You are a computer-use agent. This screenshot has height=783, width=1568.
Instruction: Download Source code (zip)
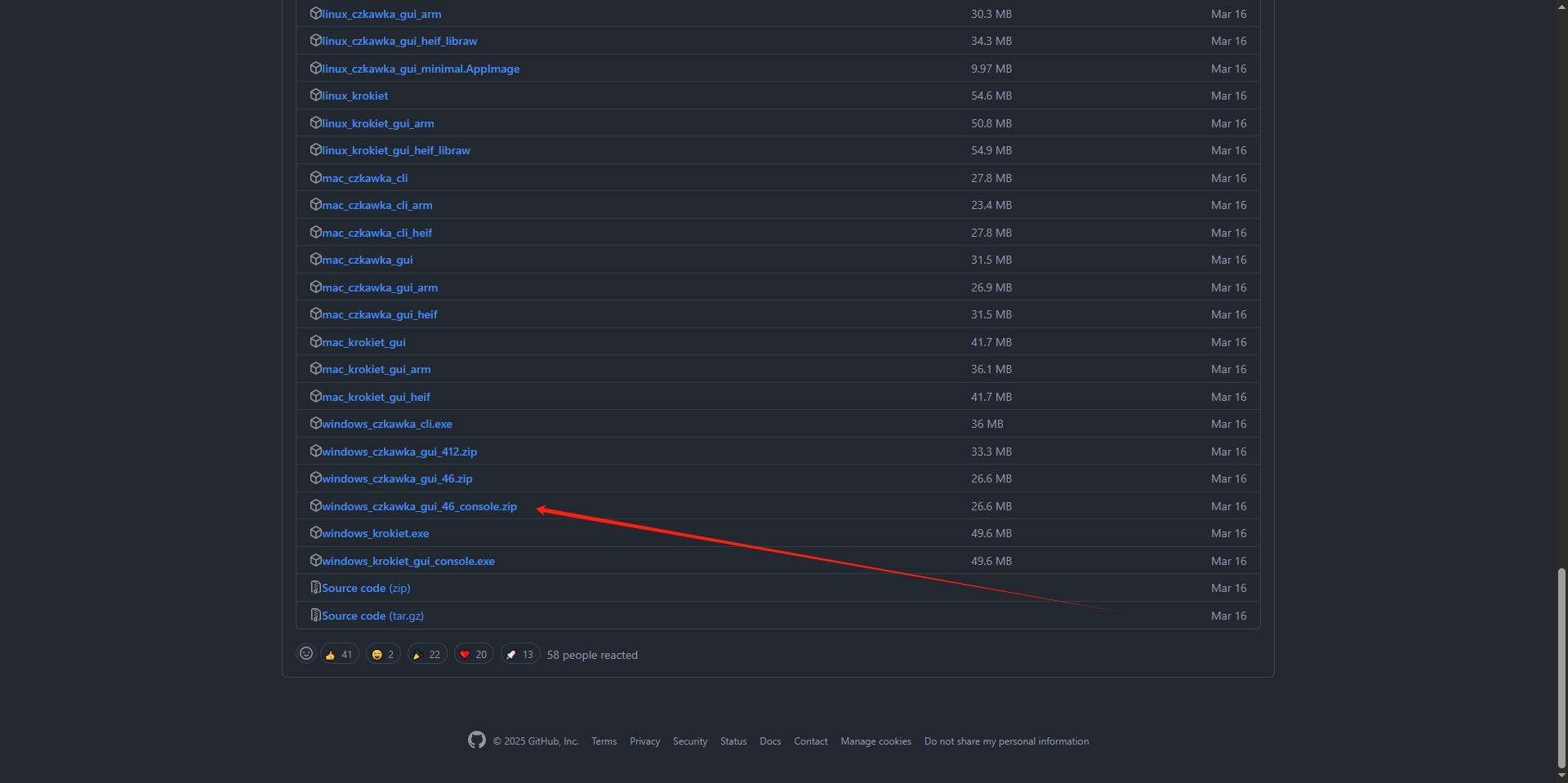pyautogui.click(x=366, y=588)
